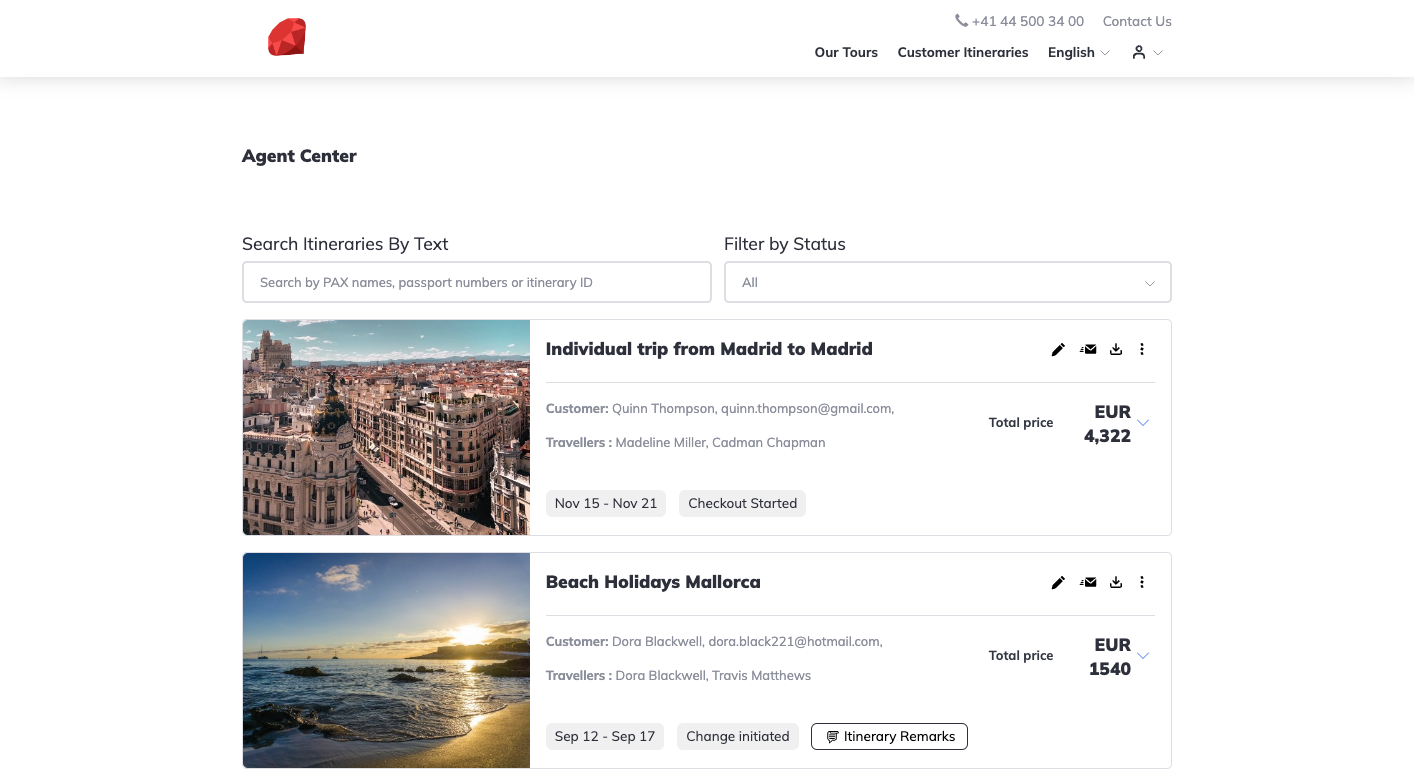Click the phone icon beside +41 44 500 34 00
This screenshot has width=1414, height=781.
[x=961, y=21]
